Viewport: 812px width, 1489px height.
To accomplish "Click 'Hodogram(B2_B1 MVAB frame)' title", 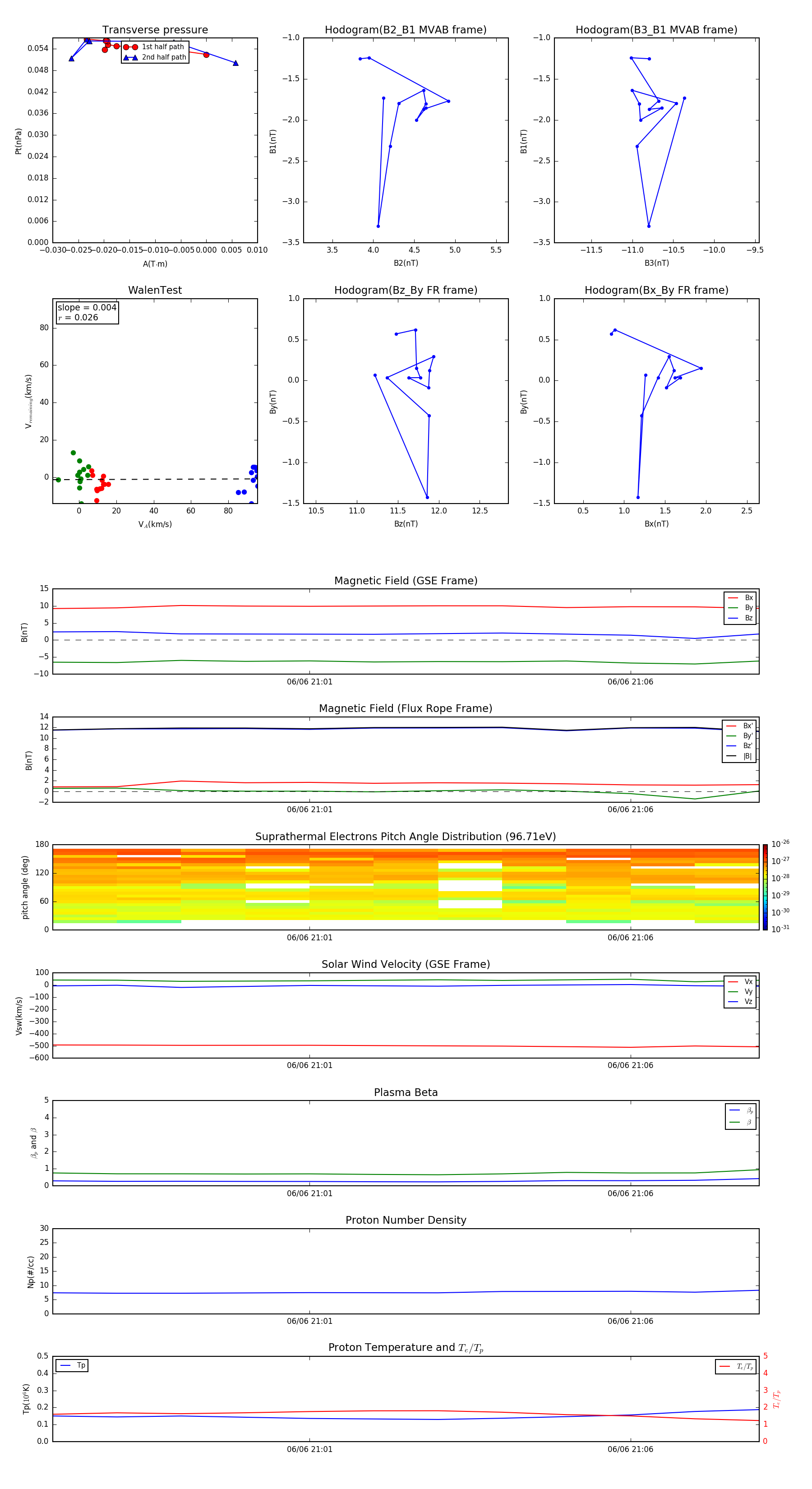I will click(406, 30).
